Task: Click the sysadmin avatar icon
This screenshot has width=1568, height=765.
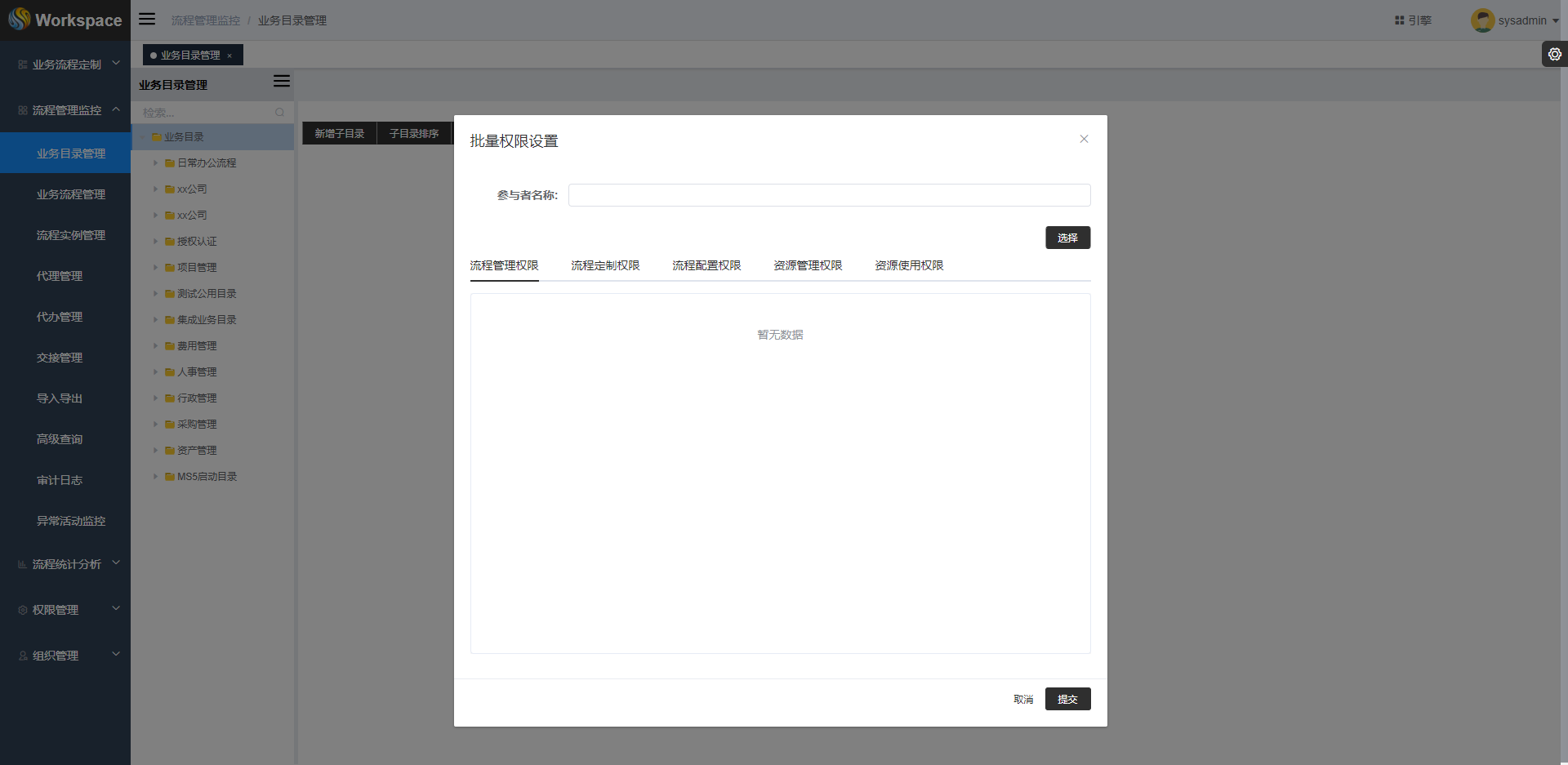Action: (1482, 20)
